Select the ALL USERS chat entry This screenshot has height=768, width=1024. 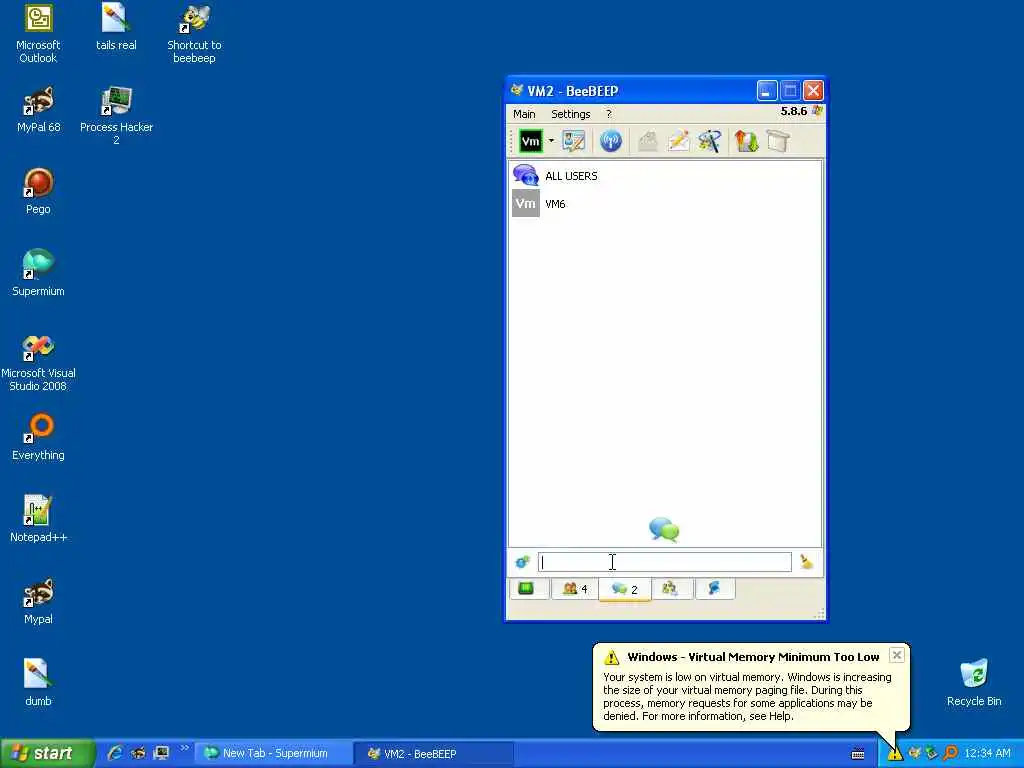click(665, 176)
